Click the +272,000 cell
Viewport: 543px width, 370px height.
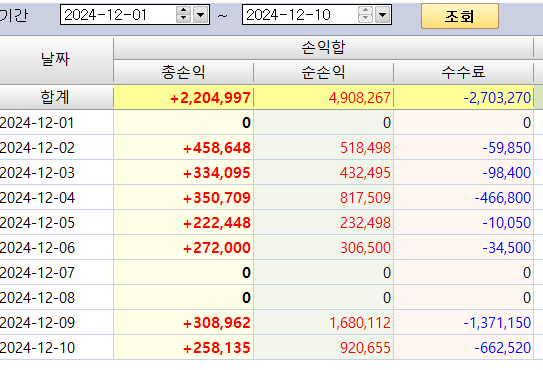coord(184,247)
